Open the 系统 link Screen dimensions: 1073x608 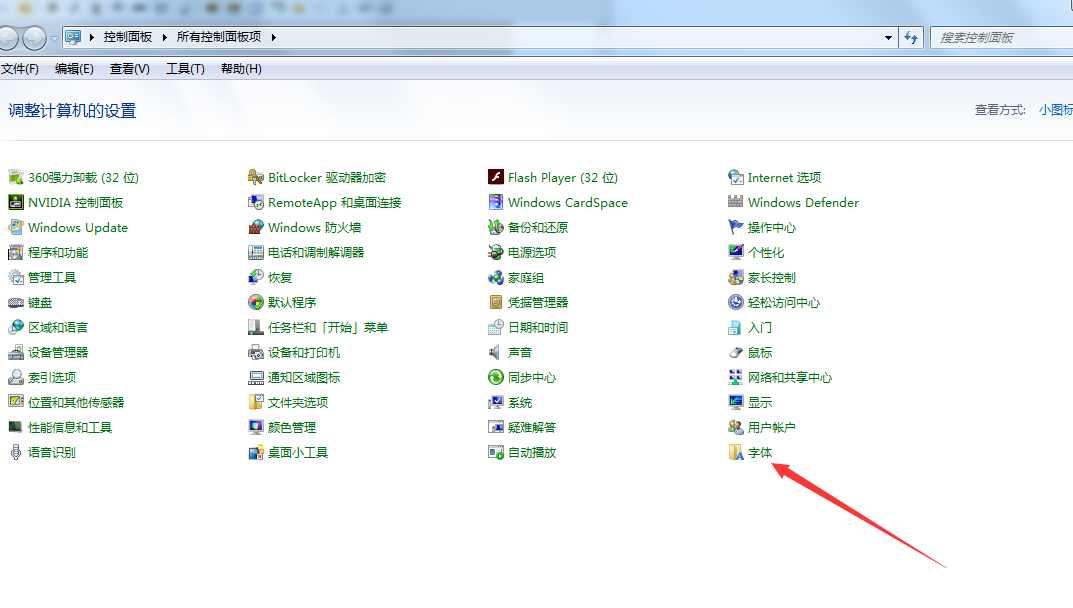point(520,403)
